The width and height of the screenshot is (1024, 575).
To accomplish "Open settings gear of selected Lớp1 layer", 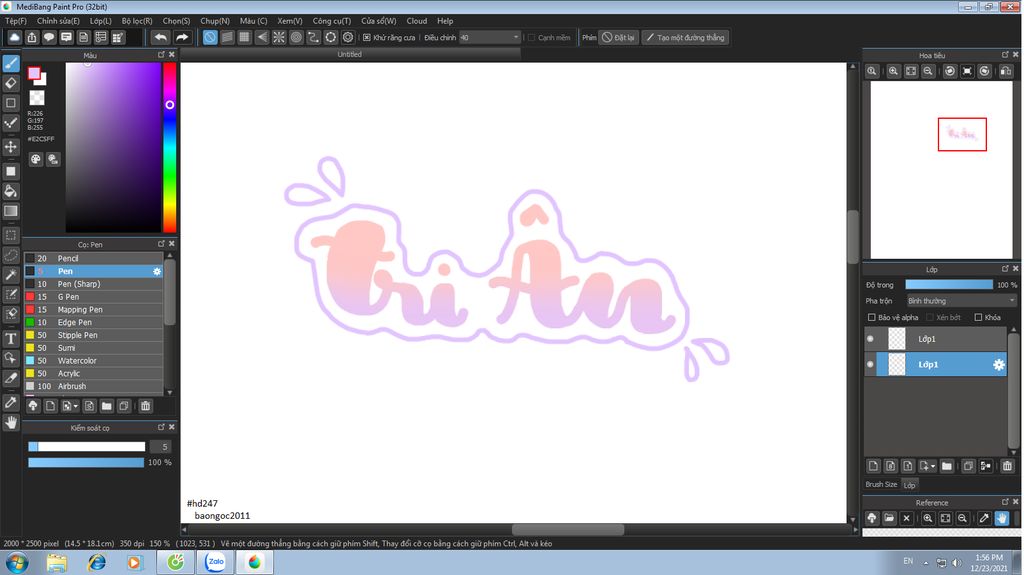I will tap(999, 365).
